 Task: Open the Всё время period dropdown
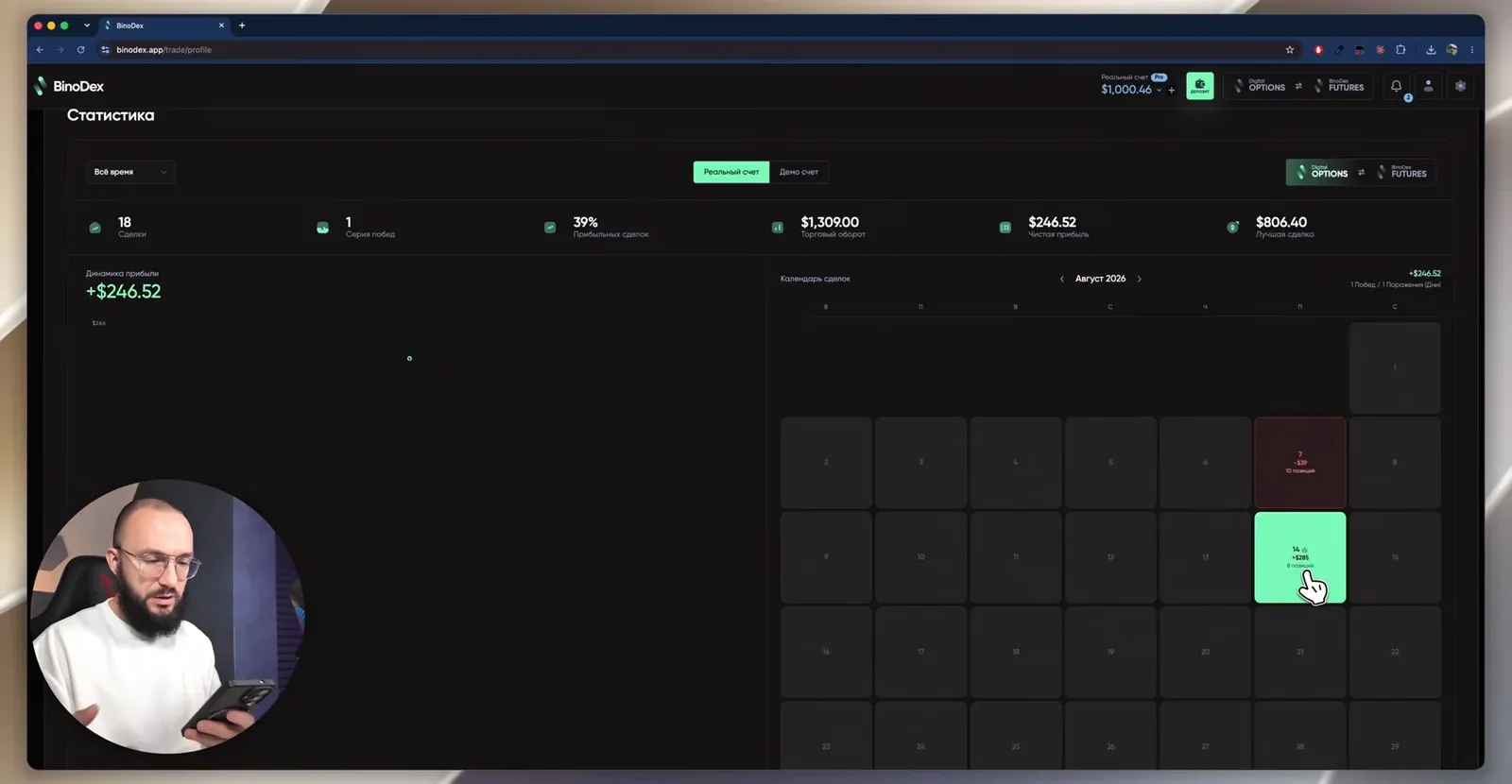click(130, 172)
